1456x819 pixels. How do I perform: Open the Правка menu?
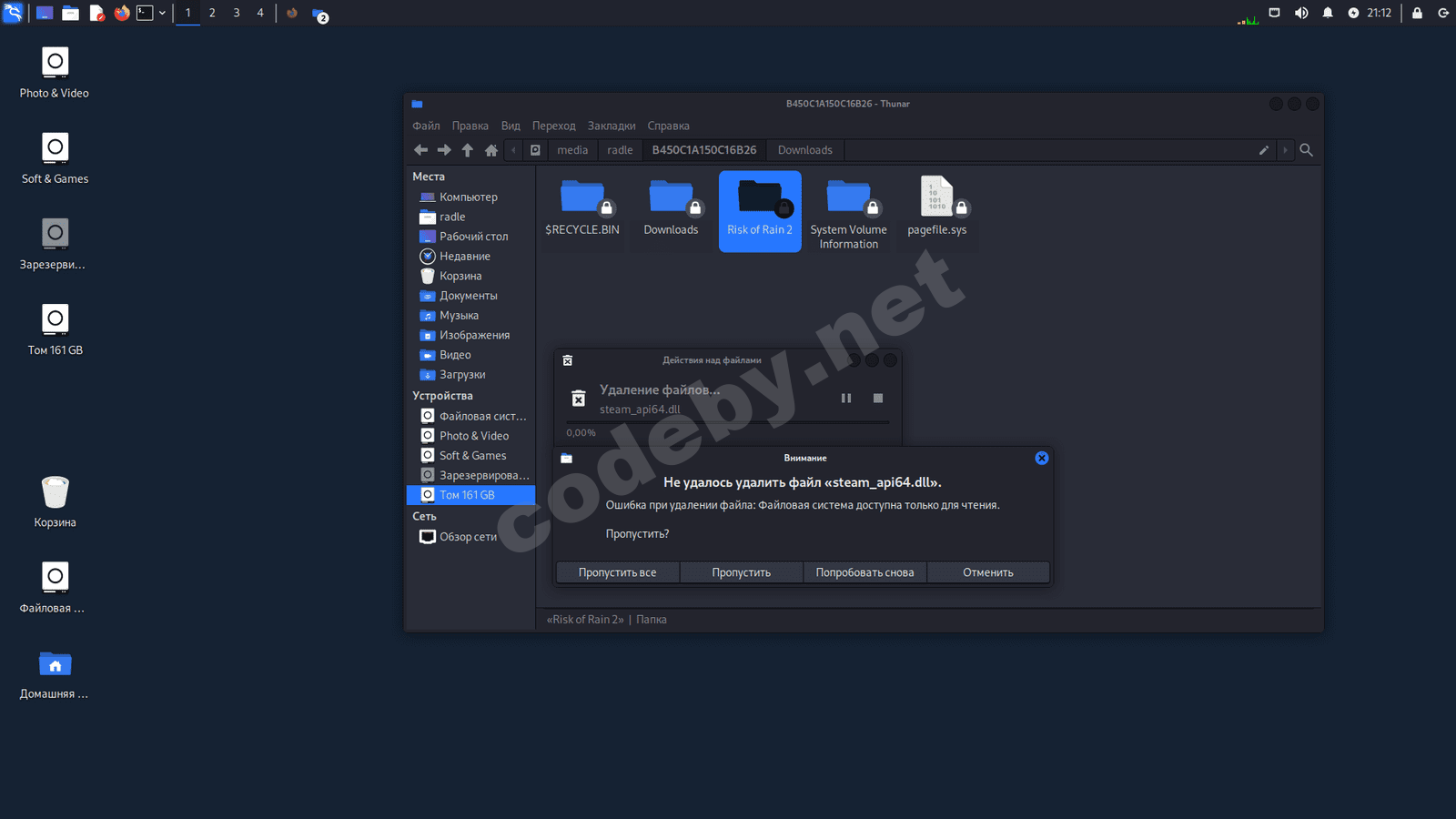pyautogui.click(x=470, y=126)
